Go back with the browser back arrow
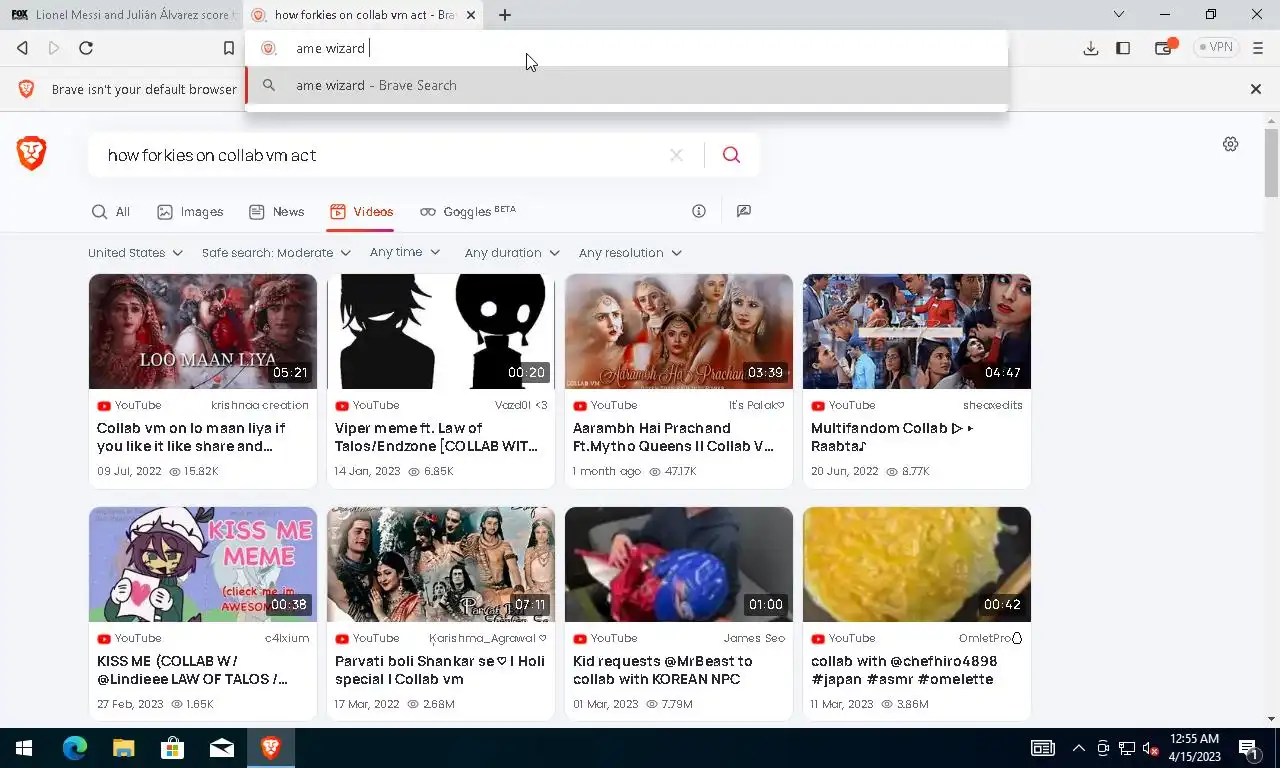Viewport: 1280px width, 768px height. point(22,48)
